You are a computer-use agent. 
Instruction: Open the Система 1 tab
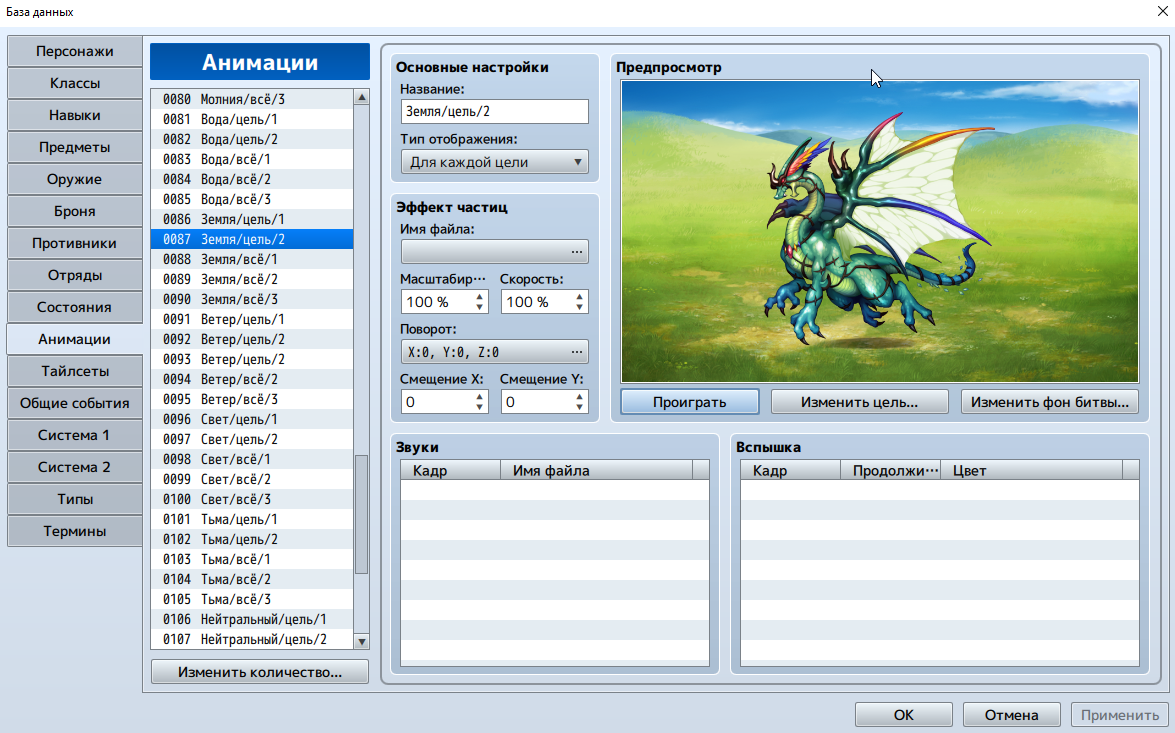coord(75,435)
